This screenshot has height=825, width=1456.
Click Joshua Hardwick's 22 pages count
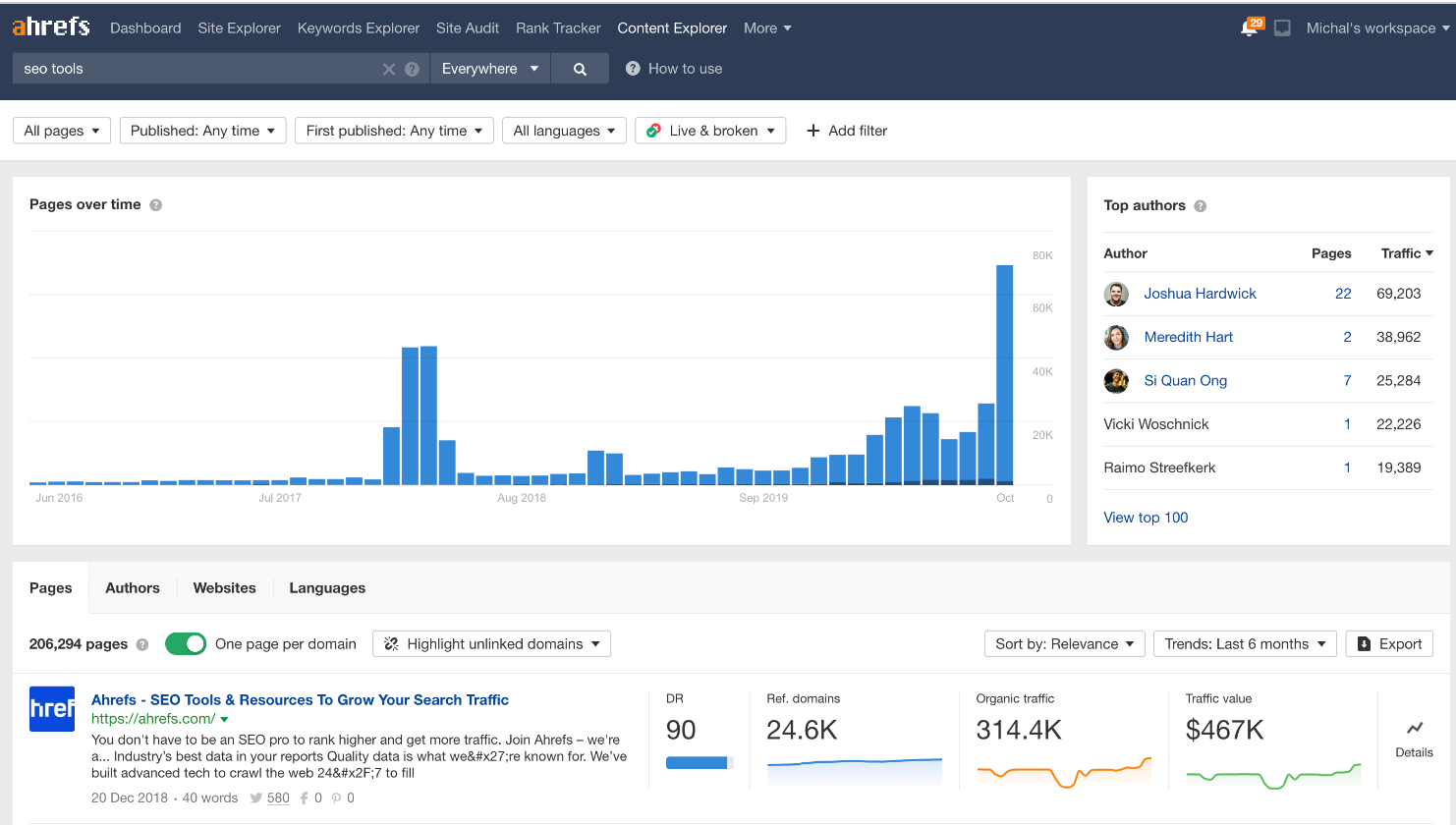pyautogui.click(x=1343, y=294)
